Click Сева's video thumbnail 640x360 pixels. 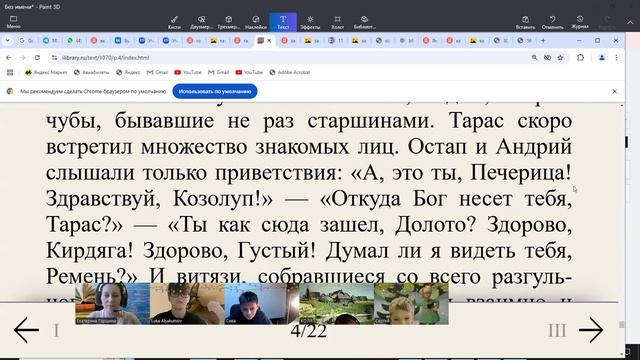tap(262, 304)
